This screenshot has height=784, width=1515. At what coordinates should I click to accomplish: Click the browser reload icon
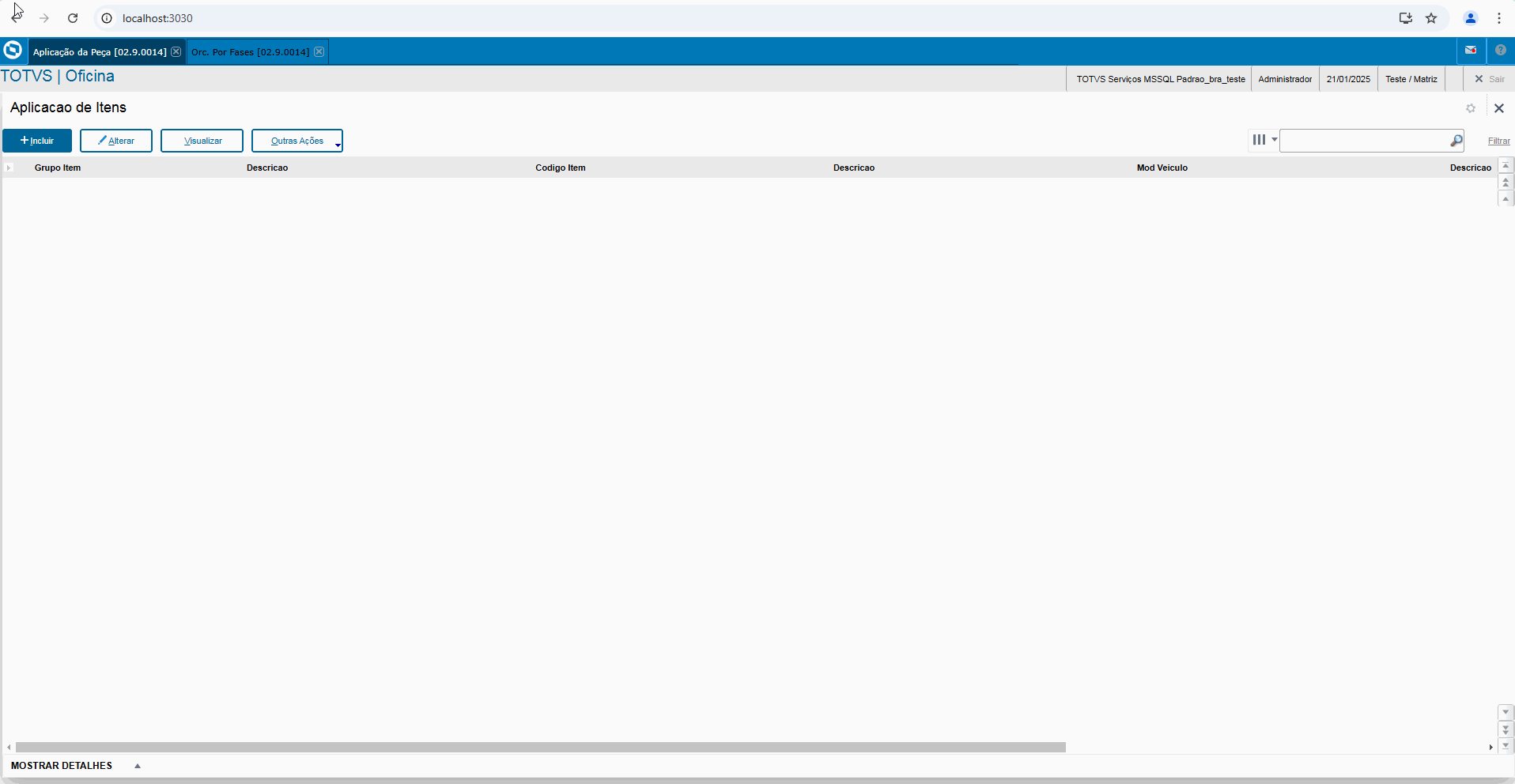tap(73, 18)
